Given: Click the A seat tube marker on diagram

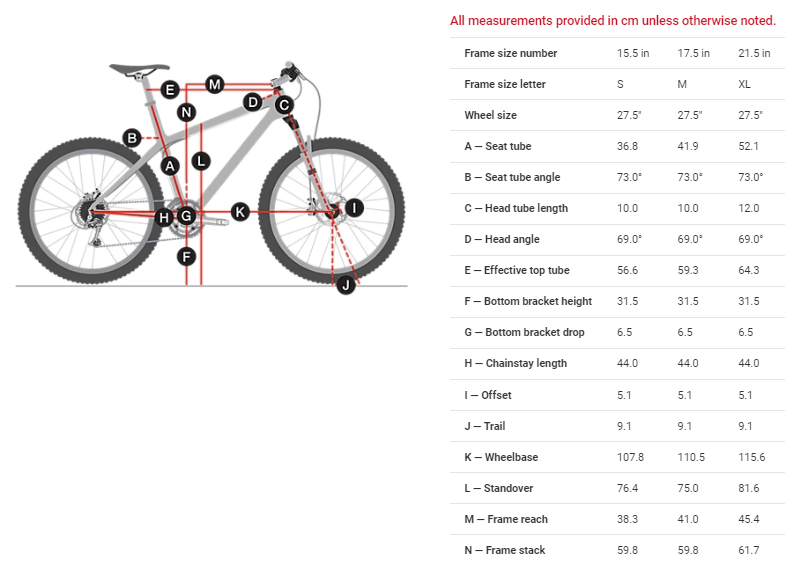Looking at the screenshot, I should pos(170,165).
